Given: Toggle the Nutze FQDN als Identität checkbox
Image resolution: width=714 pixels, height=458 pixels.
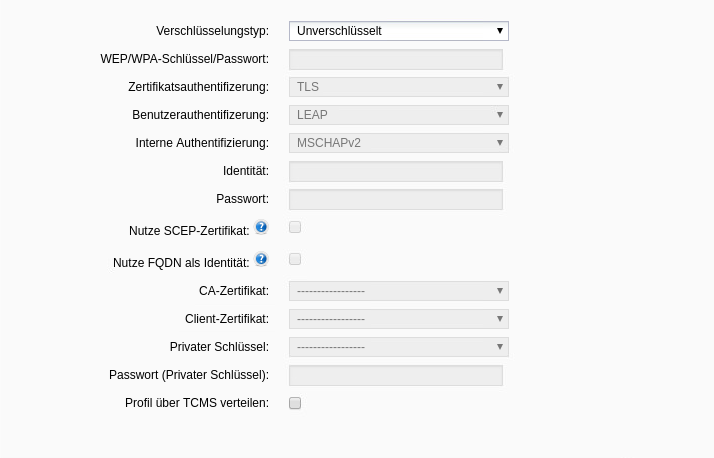Looking at the screenshot, I should 295,259.
